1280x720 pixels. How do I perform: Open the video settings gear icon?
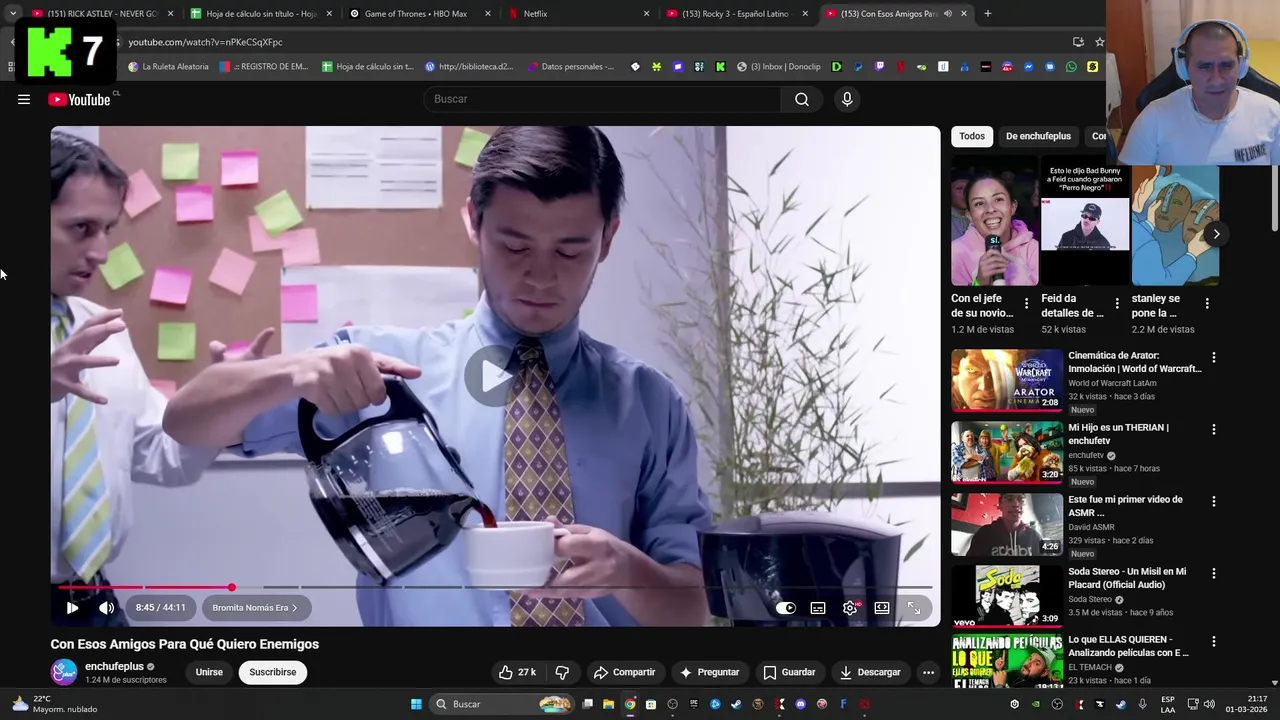850,608
